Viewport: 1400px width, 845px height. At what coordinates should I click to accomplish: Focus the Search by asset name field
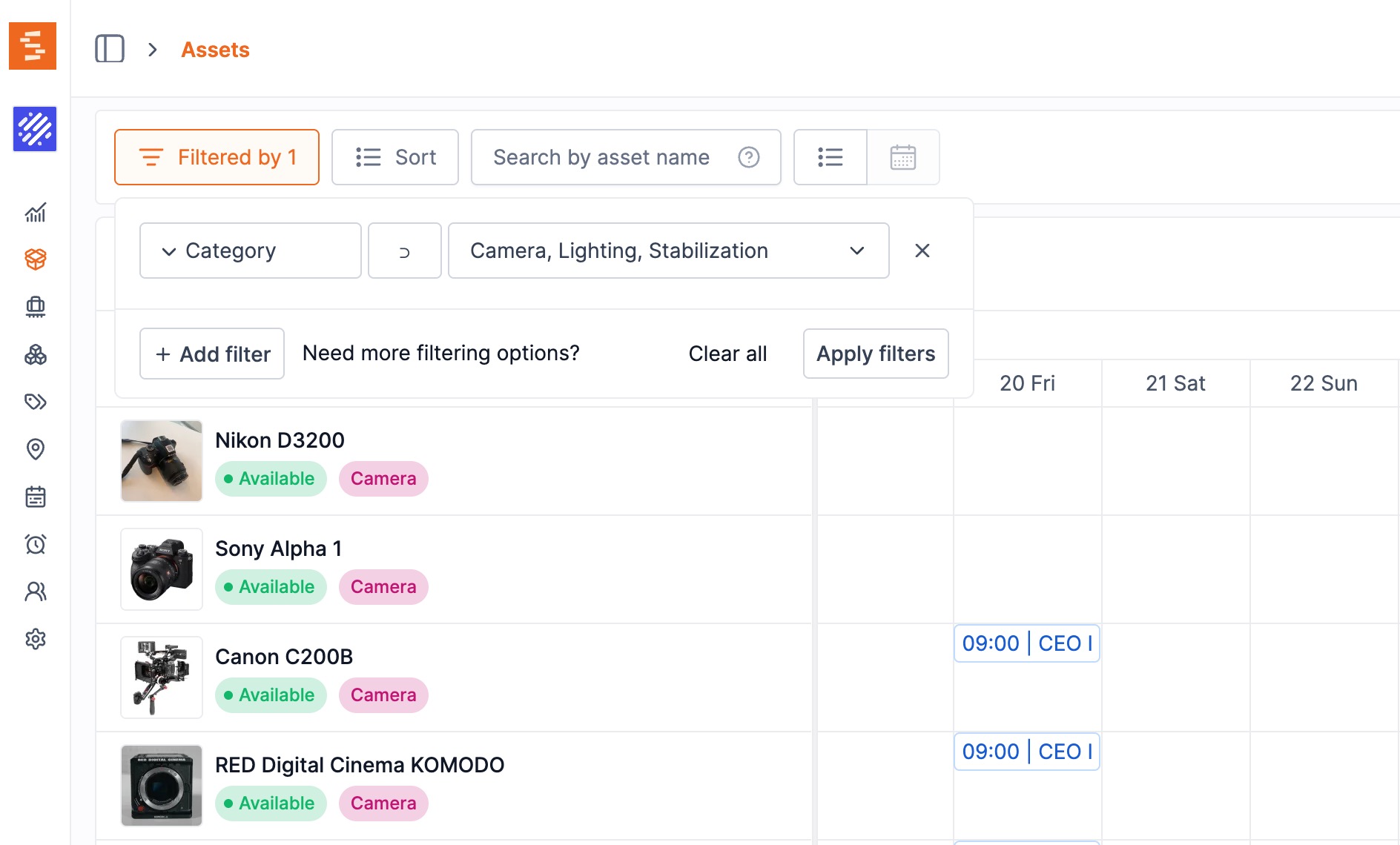[x=601, y=157]
